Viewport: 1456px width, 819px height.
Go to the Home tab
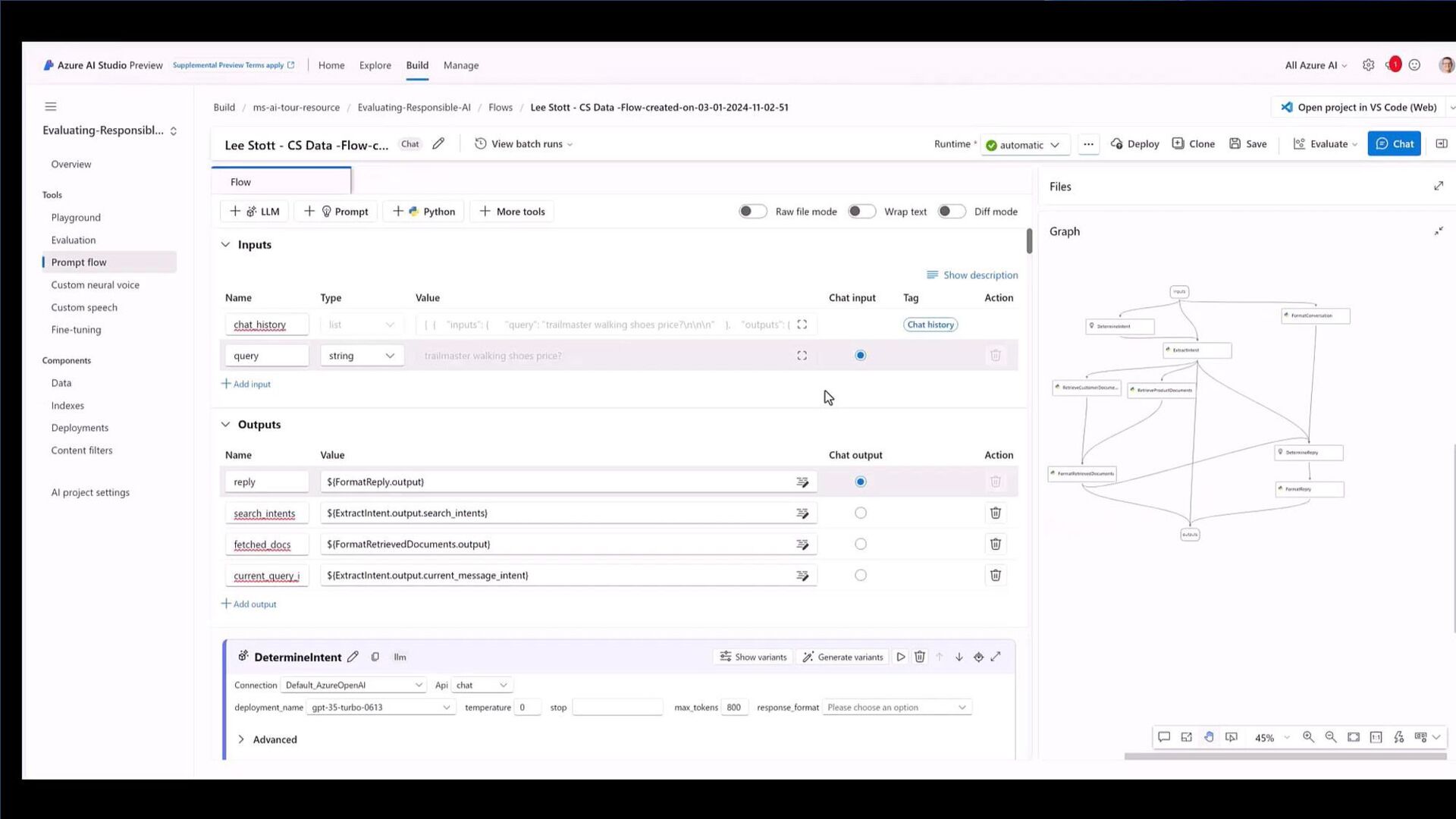331,65
